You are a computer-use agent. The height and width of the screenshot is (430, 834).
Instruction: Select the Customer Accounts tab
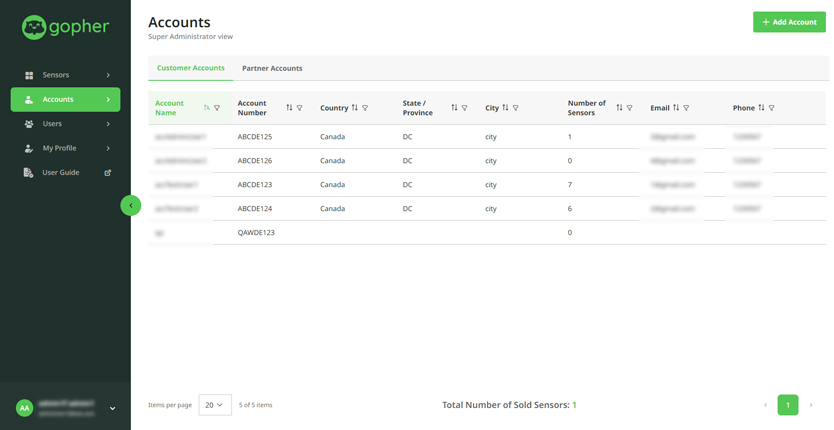click(x=190, y=68)
